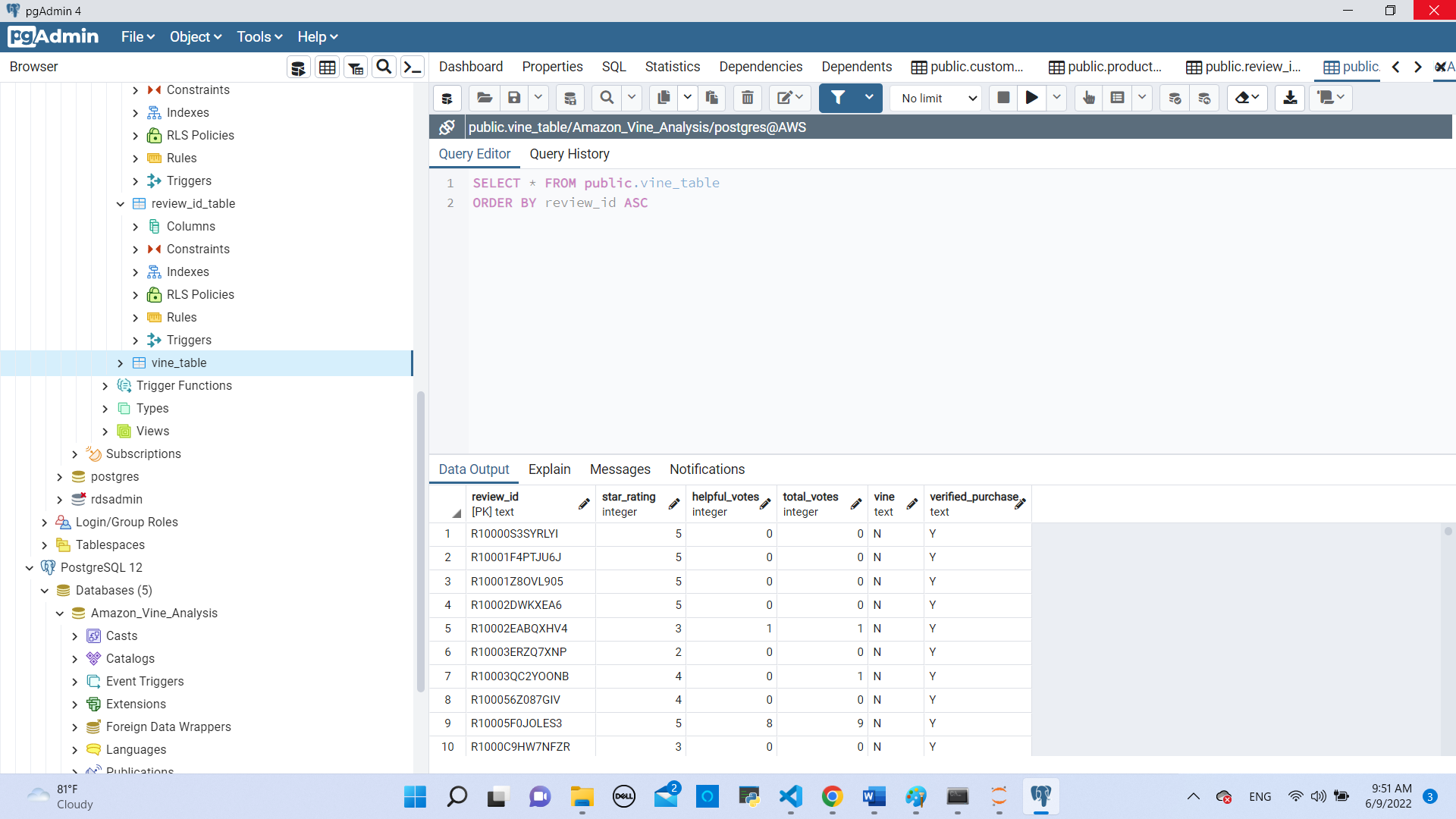Screen dimensions: 1456x819
Task: Open the Query Tool icon in Browser panel
Action: coord(299,67)
